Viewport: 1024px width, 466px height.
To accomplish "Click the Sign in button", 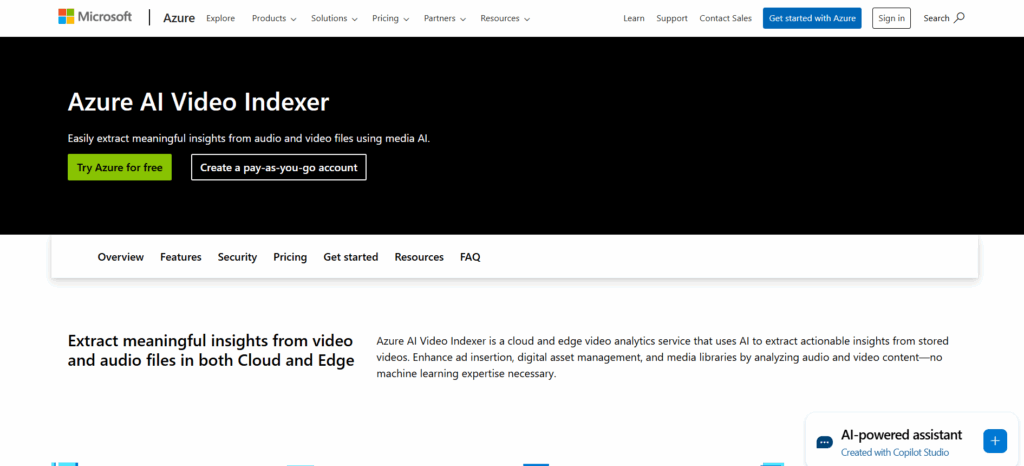I will [891, 18].
